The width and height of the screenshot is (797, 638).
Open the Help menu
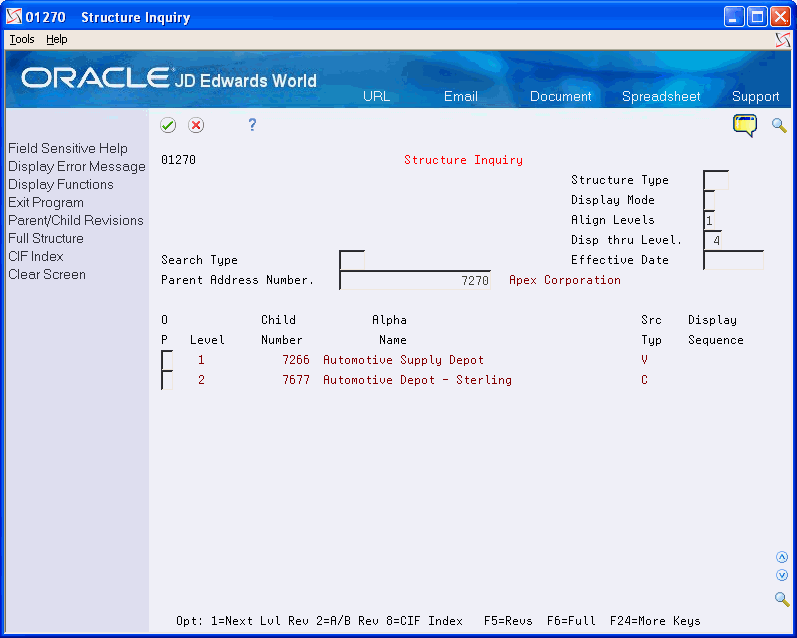pos(56,39)
